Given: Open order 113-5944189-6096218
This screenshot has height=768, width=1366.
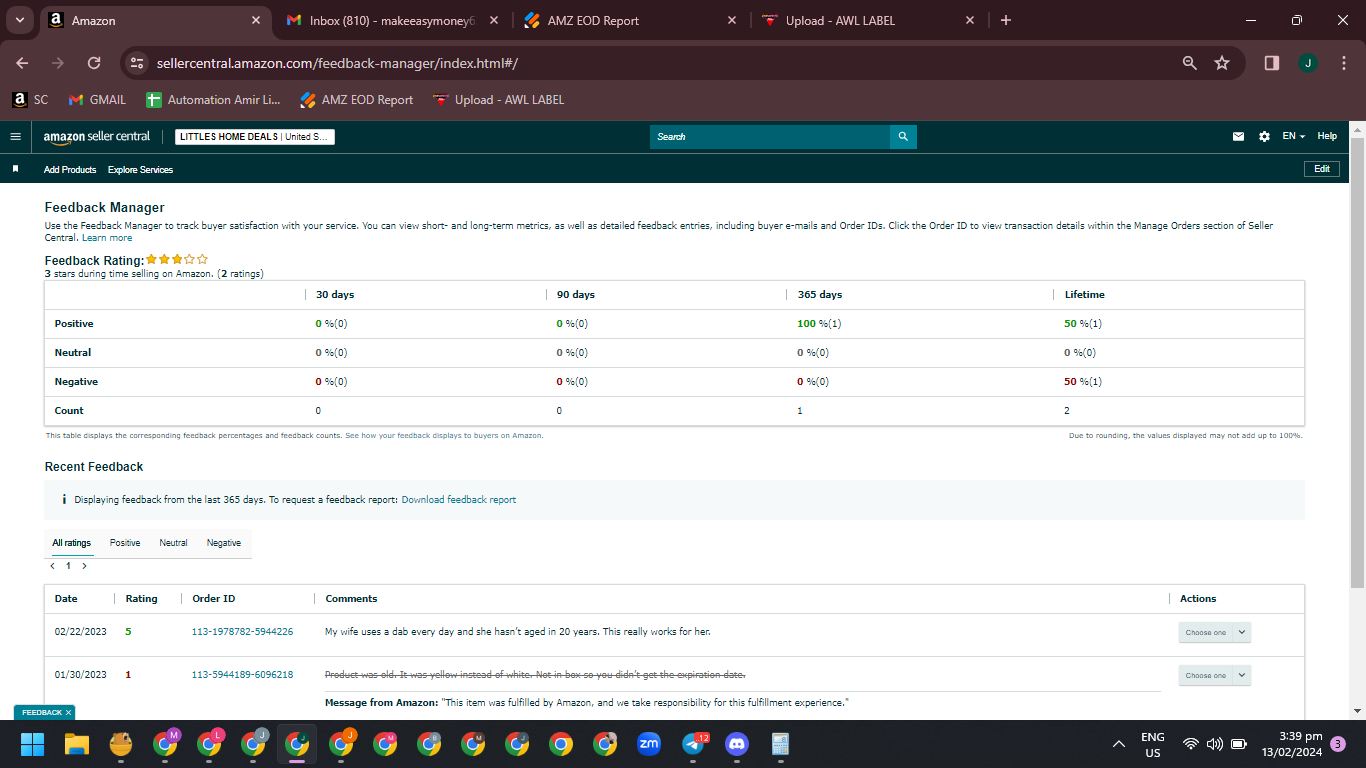Looking at the screenshot, I should [242, 675].
